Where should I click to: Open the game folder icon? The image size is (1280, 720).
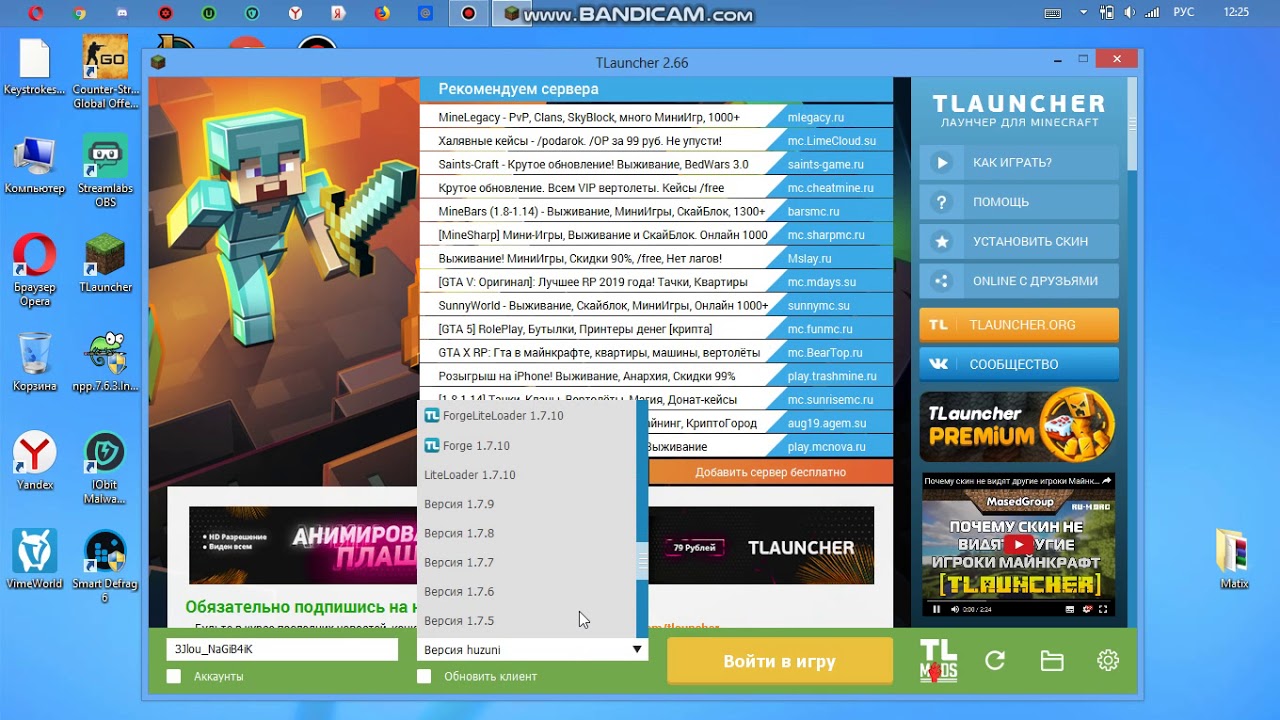click(1051, 660)
